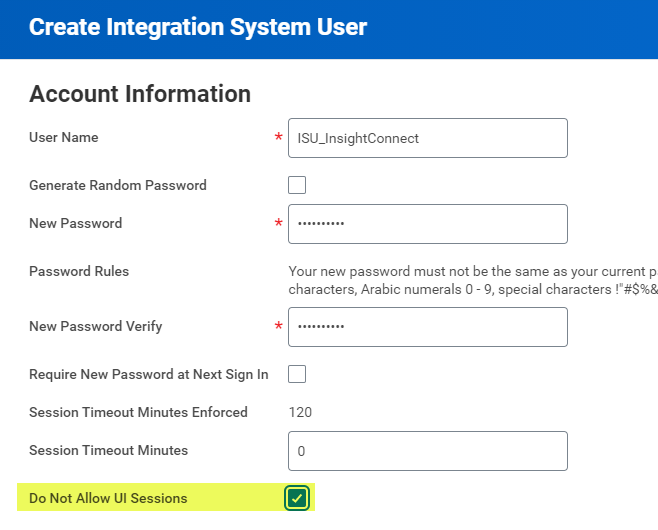Click into the New Password Verify field

pyautogui.click(x=427, y=327)
